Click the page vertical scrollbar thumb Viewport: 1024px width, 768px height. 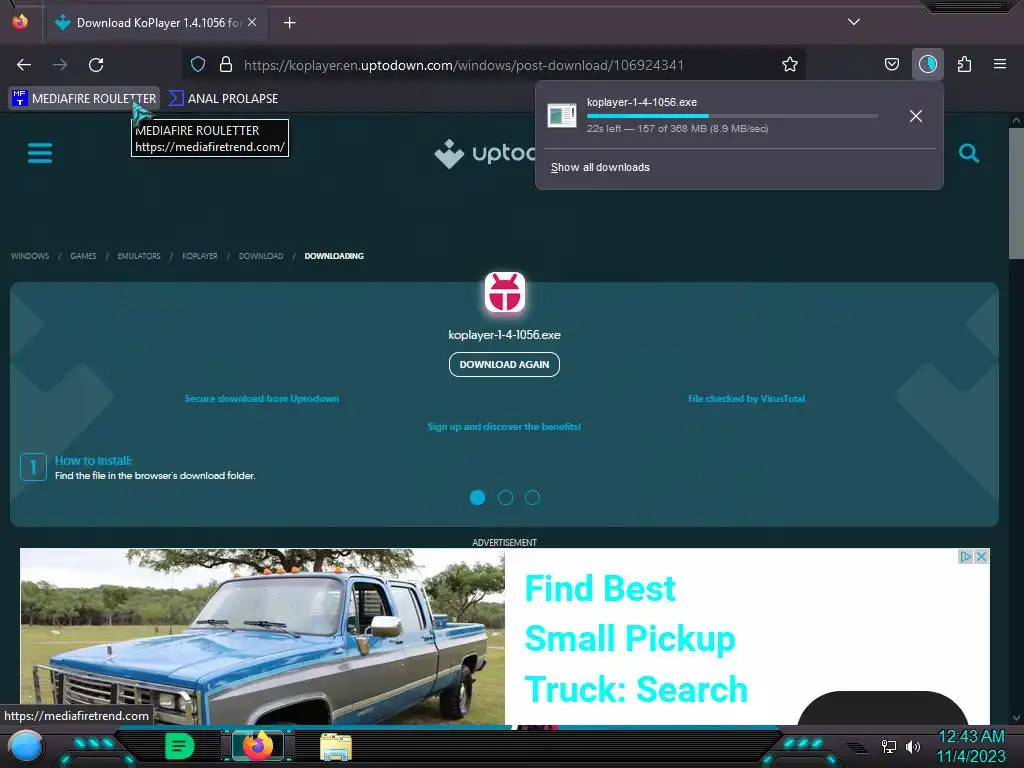(x=1016, y=193)
